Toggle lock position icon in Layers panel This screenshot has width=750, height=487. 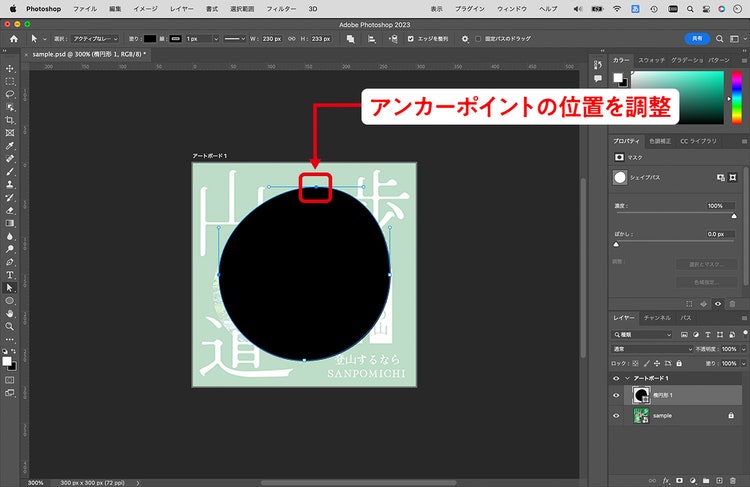(x=657, y=364)
